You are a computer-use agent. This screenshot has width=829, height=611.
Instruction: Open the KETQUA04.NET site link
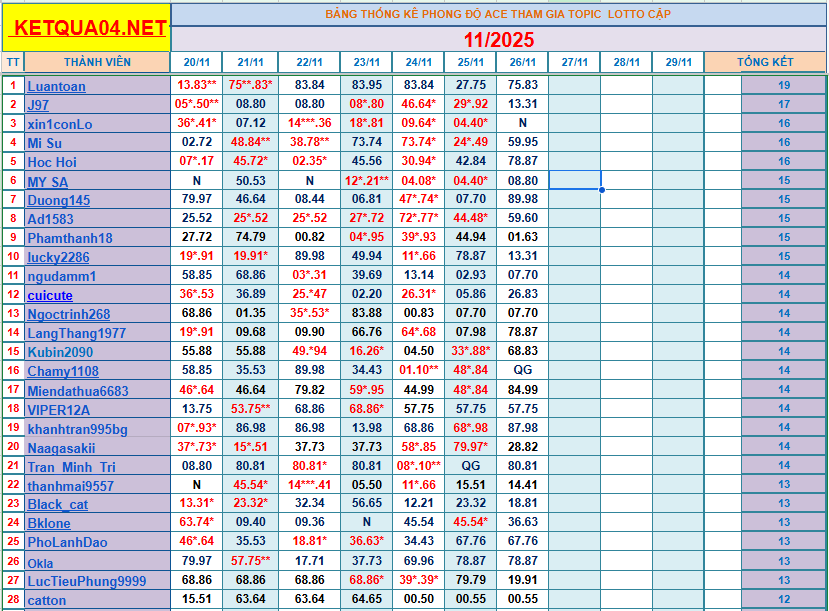coord(86,28)
